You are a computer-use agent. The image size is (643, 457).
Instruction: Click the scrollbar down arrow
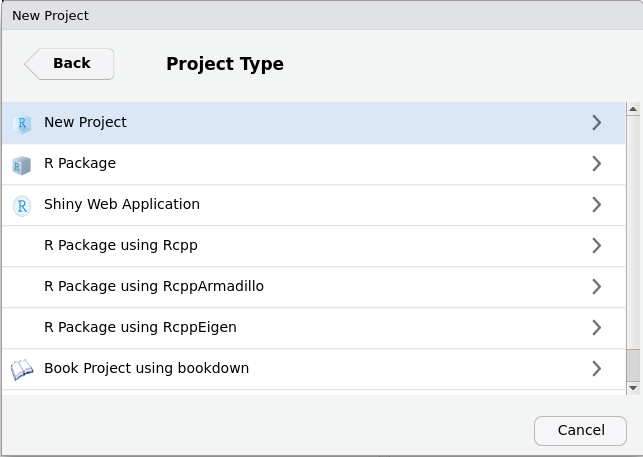[633, 387]
